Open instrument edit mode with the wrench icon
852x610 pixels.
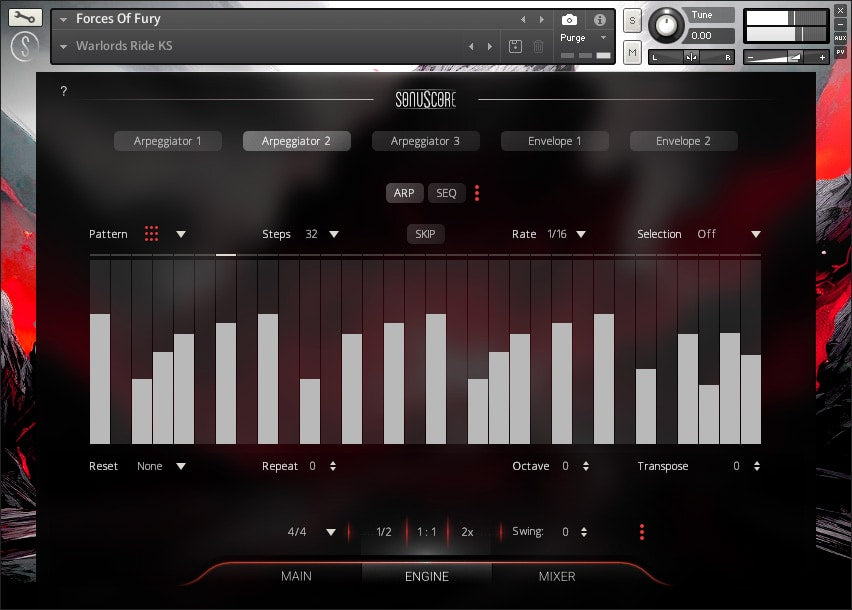pos(25,17)
